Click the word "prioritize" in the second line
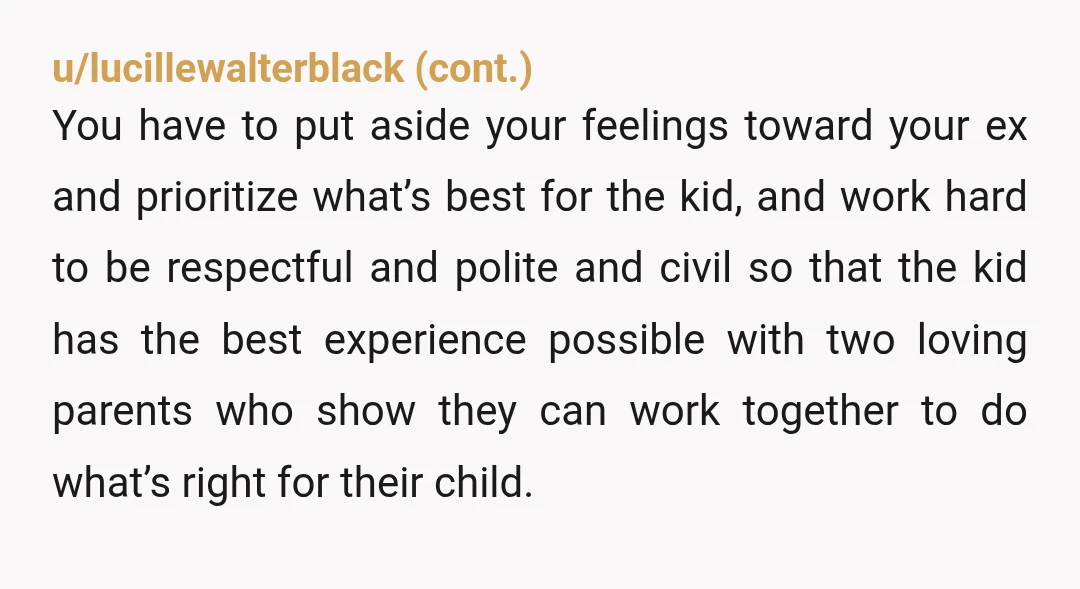 click(x=217, y=198)
